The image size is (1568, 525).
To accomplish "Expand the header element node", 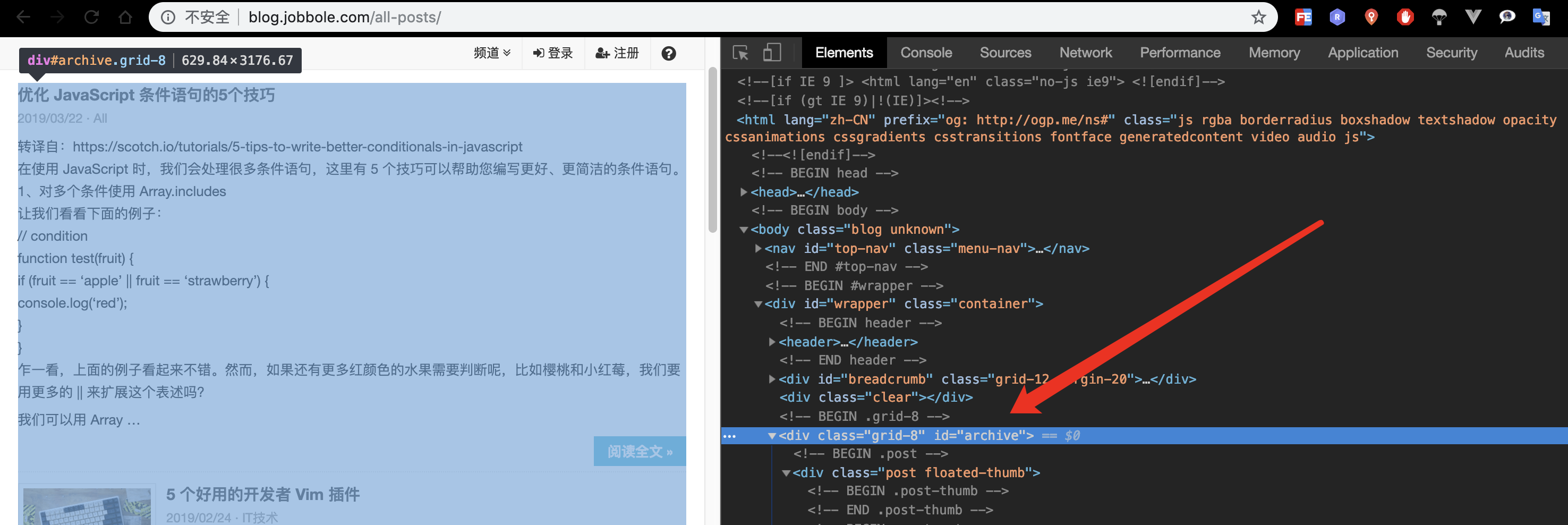I will pyautogui.click(x=772, y=342).
